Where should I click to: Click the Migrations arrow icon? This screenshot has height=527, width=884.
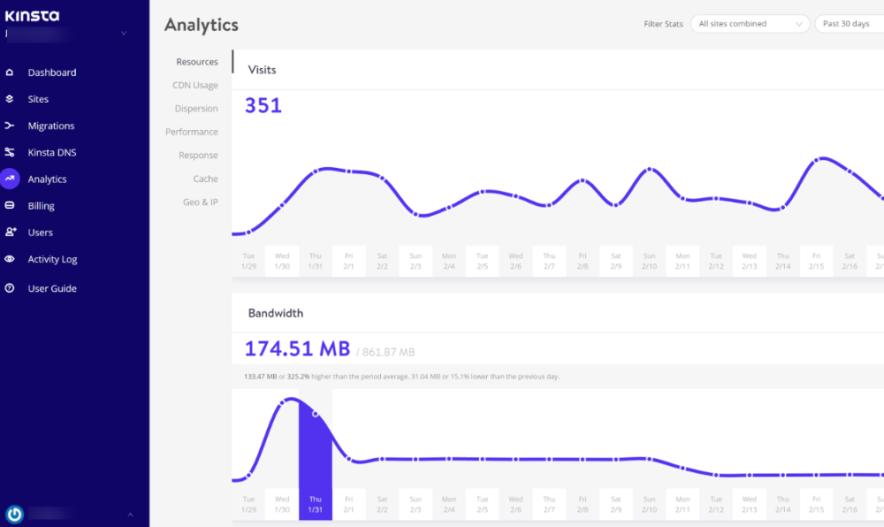[10, 126]
